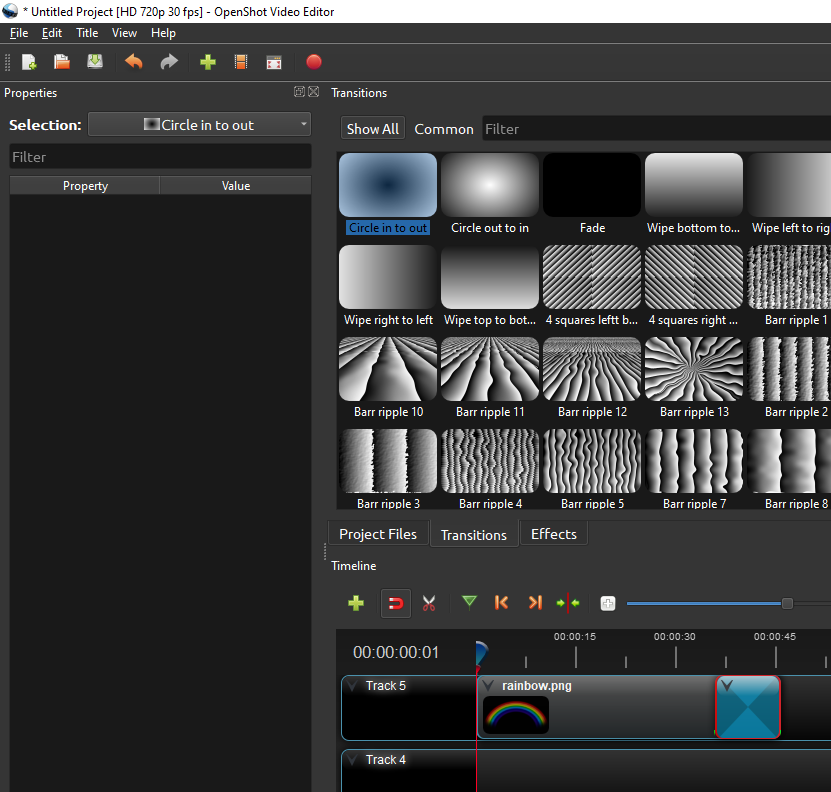Float the Properties panel using its undock icon

299,92
